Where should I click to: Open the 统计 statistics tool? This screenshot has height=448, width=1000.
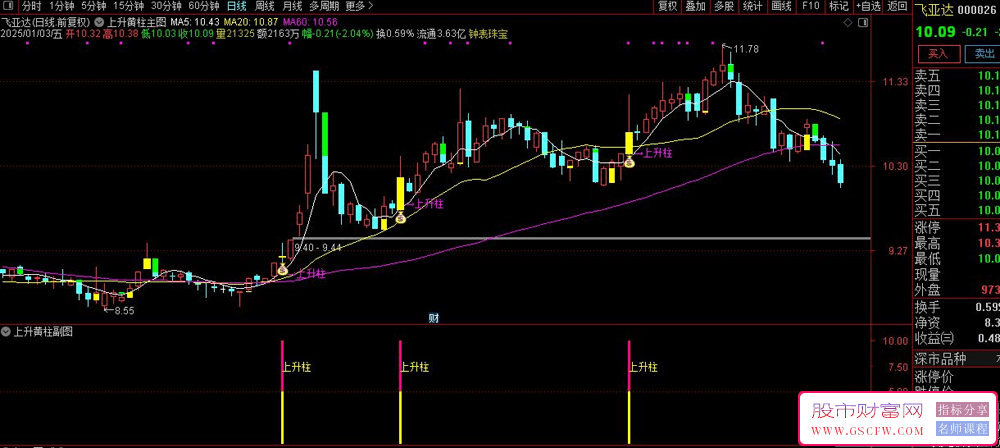tap(753, 7)
